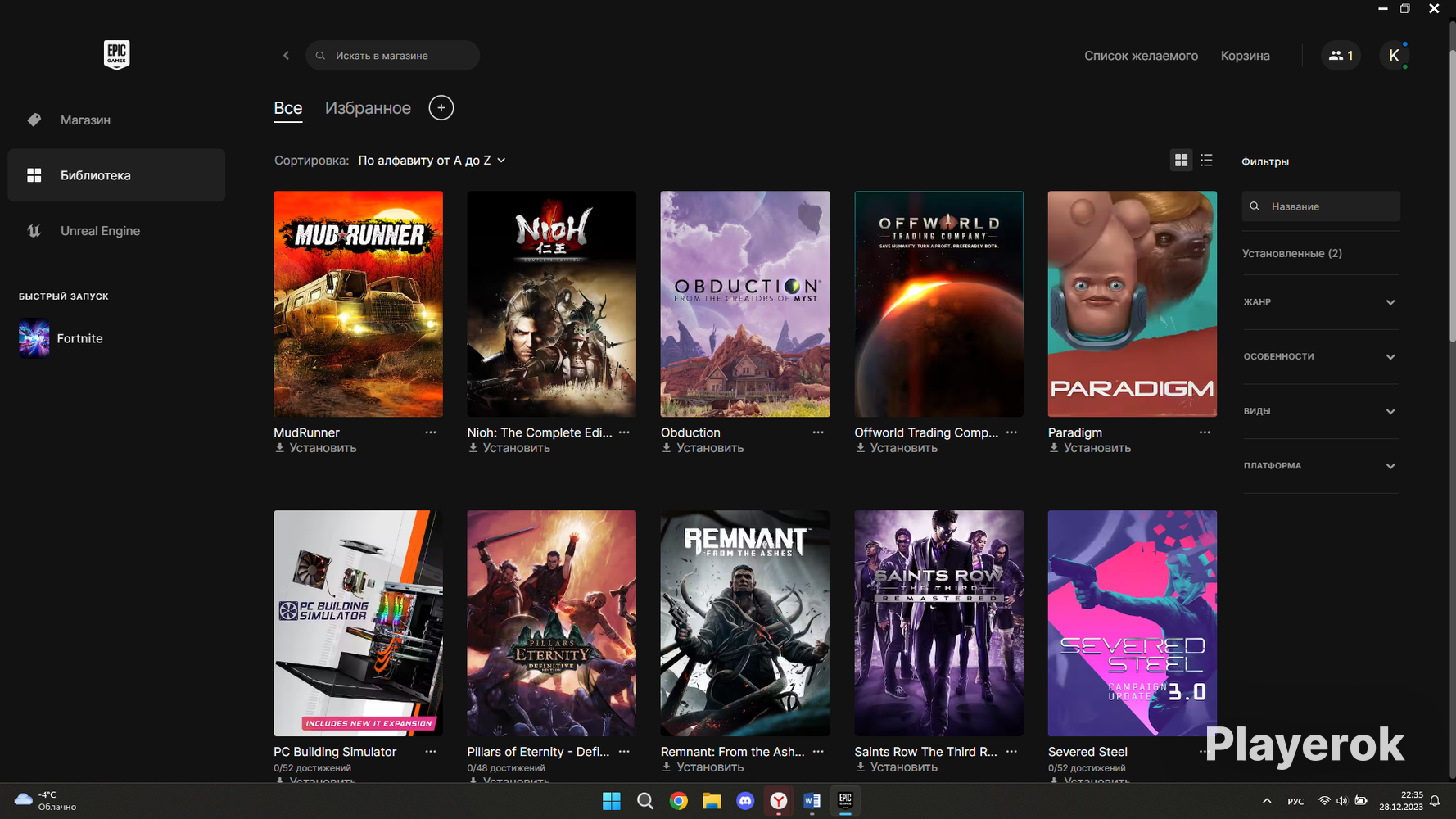The width and height of the screenshot is (1456, 819).
Task: Expand the ОСОБЕННОСТИ filter section
Action: [1320, 357]
